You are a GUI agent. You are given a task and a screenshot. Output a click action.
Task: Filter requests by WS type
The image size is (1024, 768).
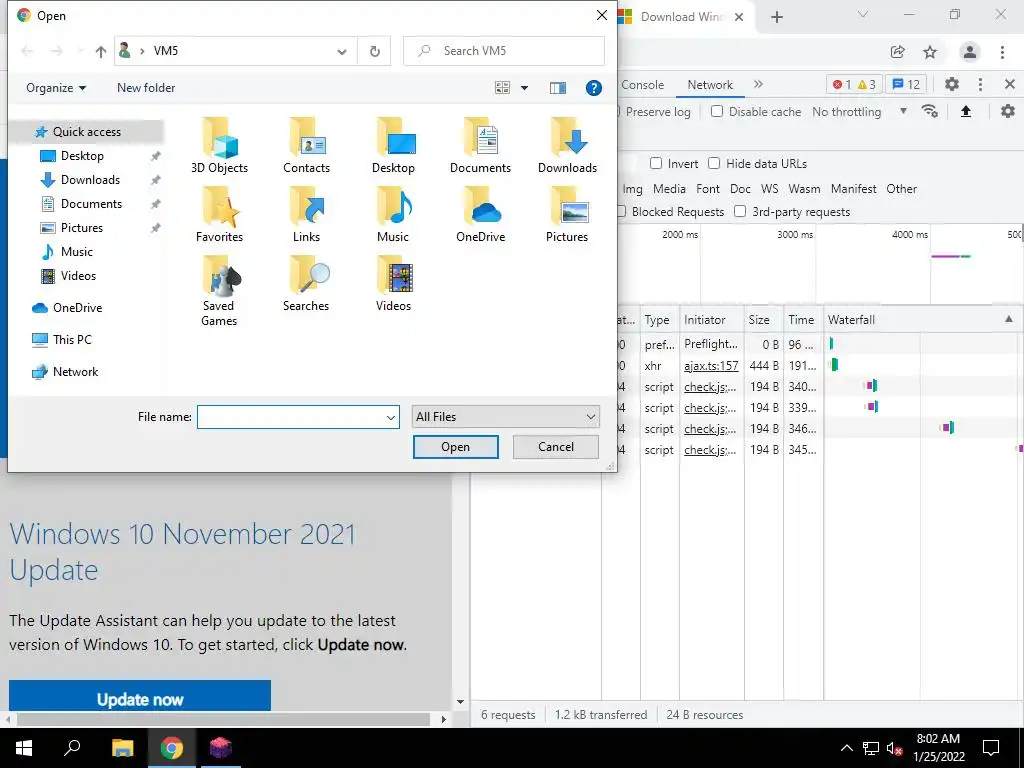[x=769, y=189]
